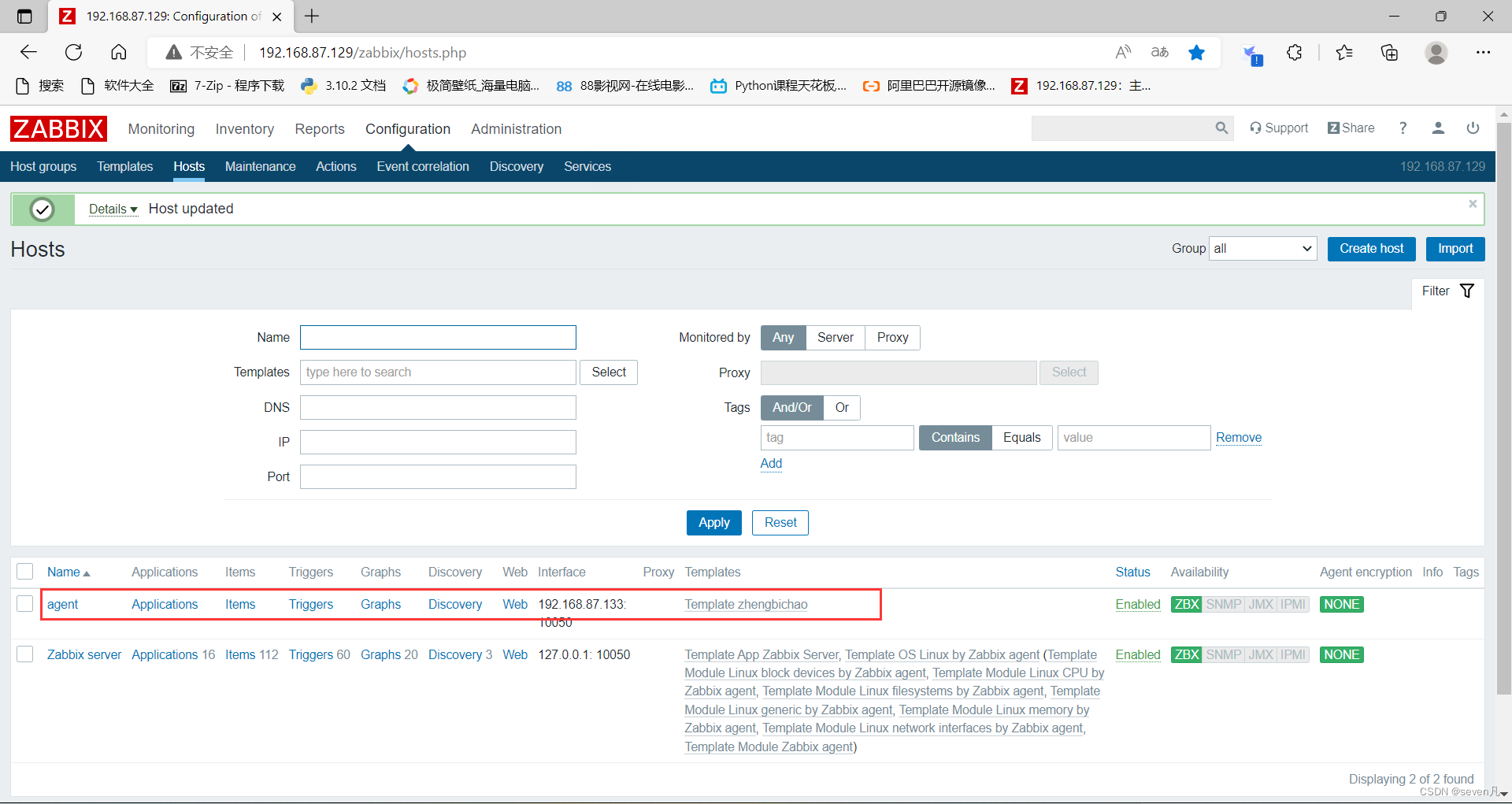1512x804 pixels.
Task: Sort hosts by Name column
Action: (x=69, y=572)
